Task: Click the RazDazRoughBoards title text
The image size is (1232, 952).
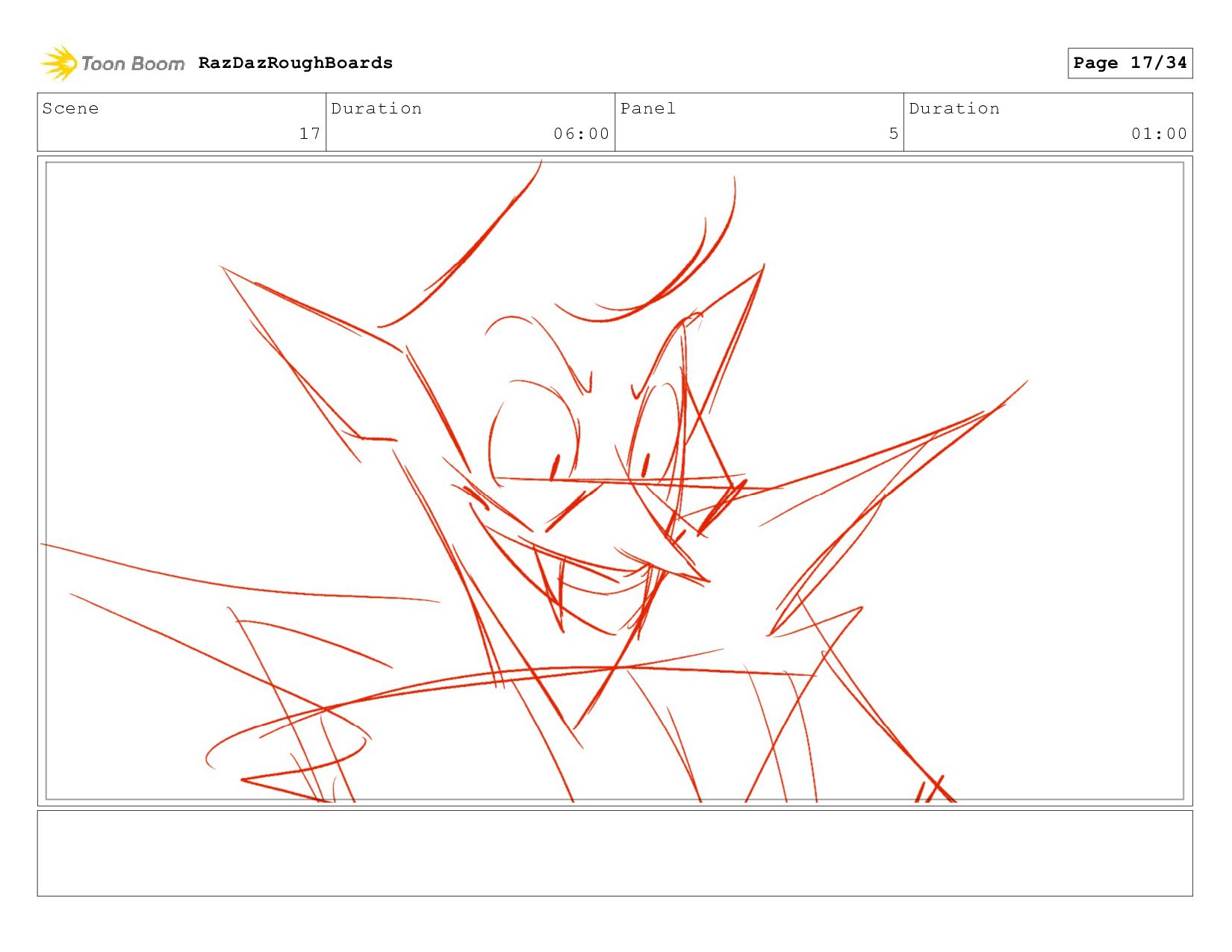Action: point(296,63)
